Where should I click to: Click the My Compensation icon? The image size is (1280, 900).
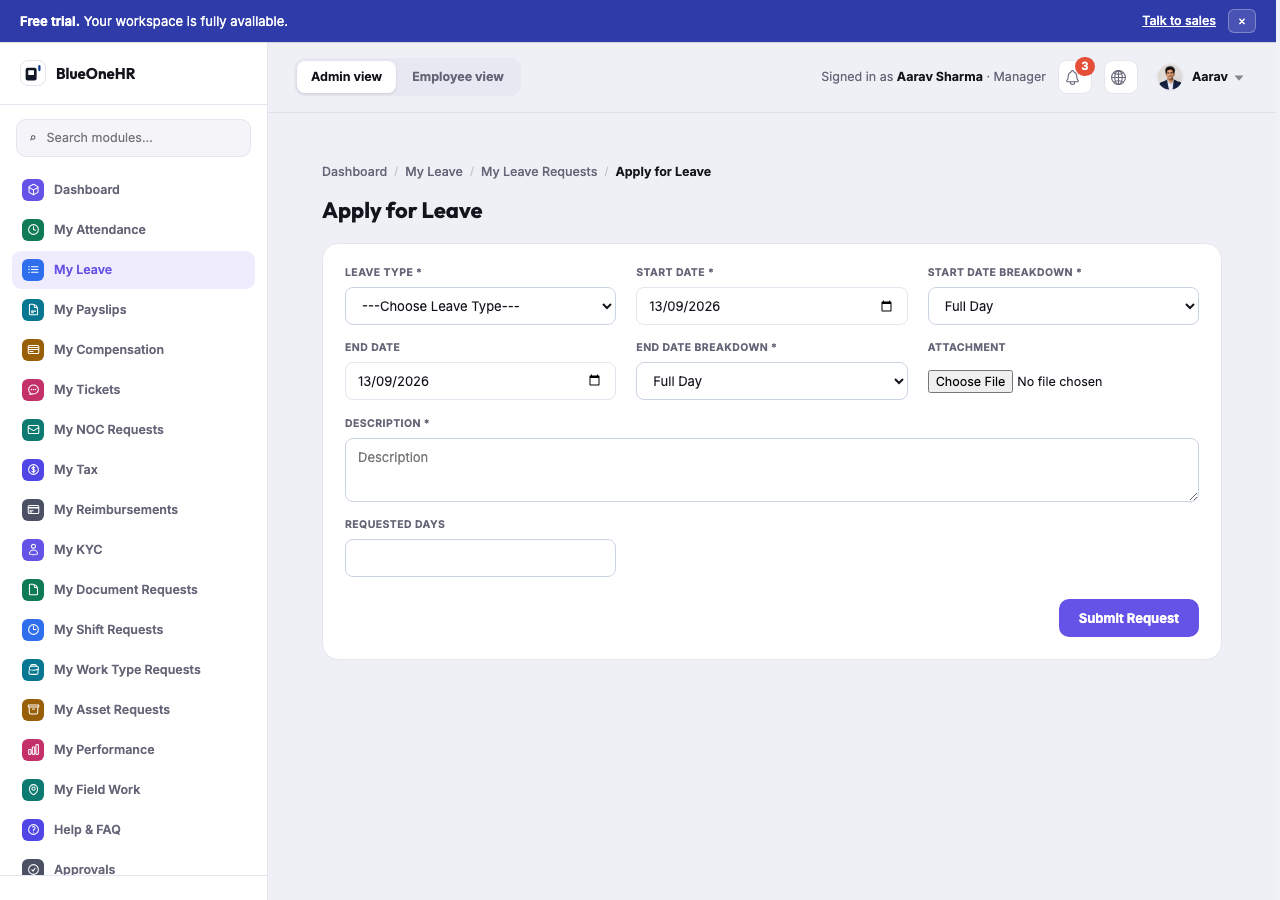coord(33,350)
